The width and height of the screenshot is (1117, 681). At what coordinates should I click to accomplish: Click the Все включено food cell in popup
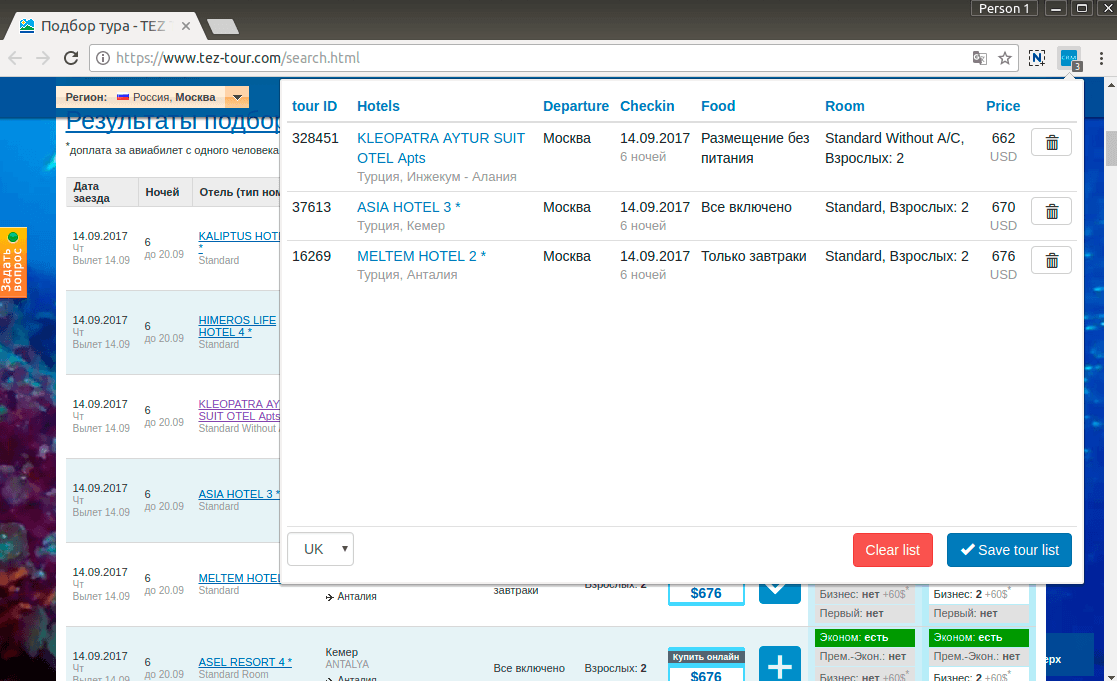click(x=746, y=207)
